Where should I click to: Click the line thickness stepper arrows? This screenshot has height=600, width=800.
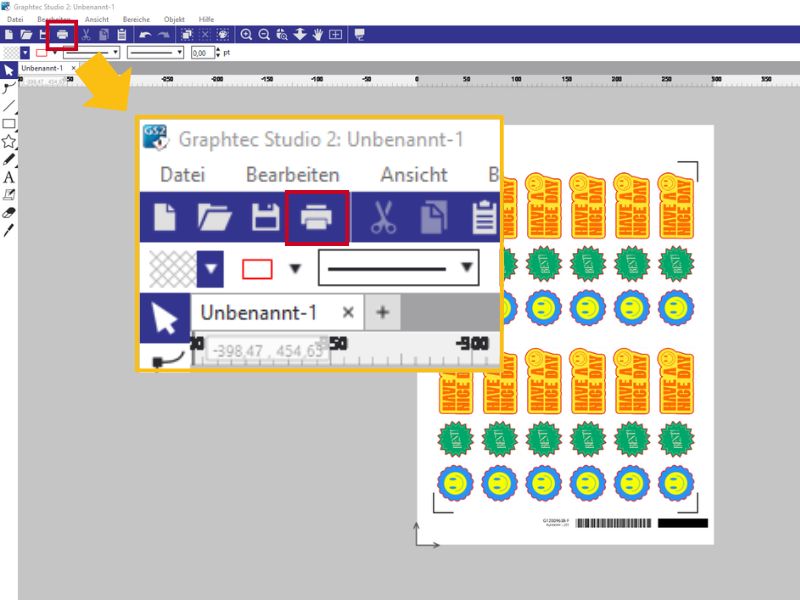(218, 53)
